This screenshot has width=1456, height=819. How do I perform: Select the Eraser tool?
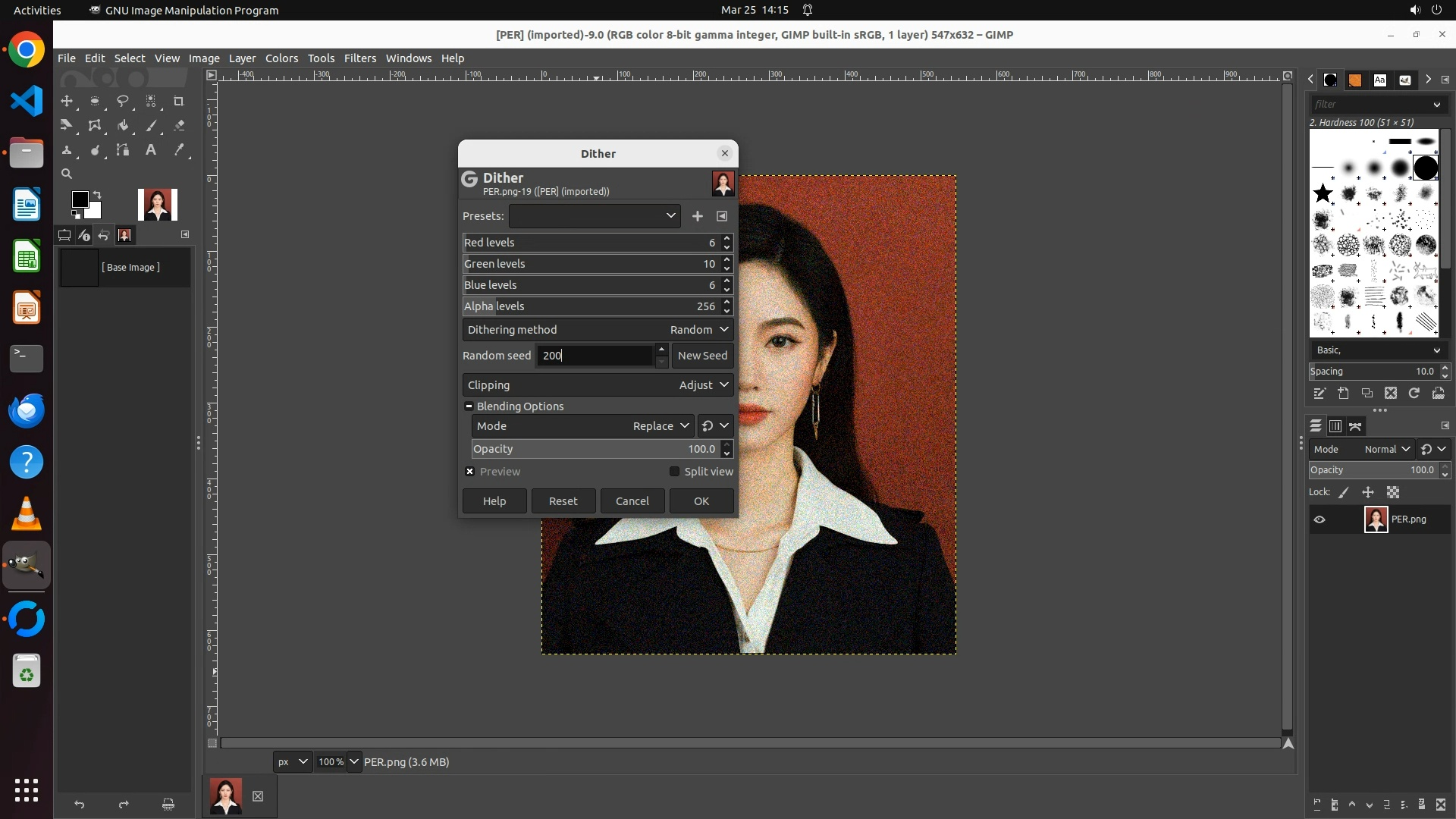pos(179,126)
